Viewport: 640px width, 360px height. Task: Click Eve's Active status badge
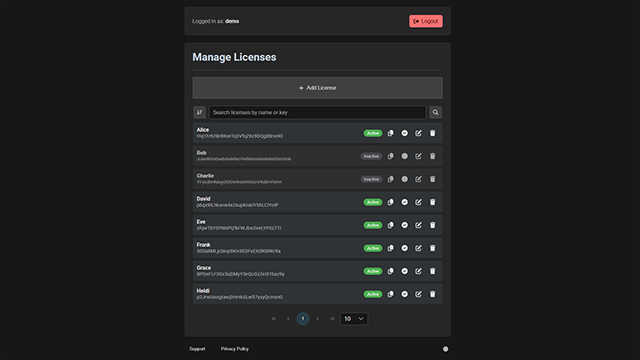coord(373,225)
